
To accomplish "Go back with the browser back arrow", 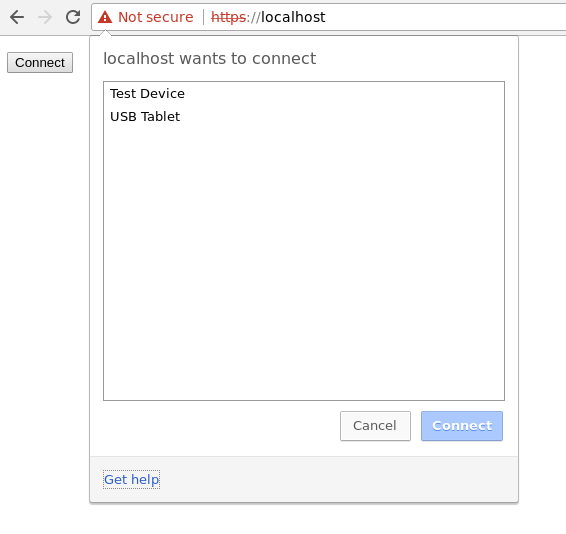I will click(17, 17).
